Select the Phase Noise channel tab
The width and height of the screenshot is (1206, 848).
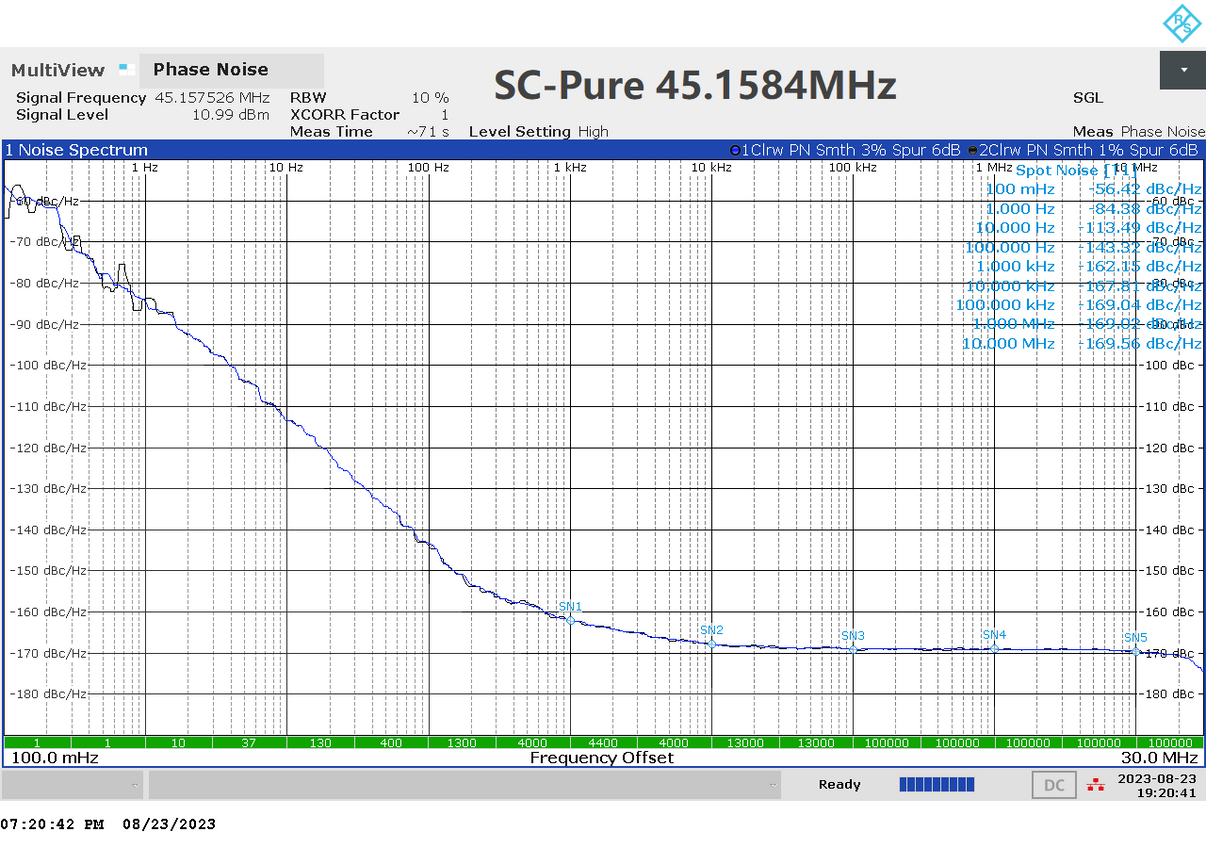210,69
